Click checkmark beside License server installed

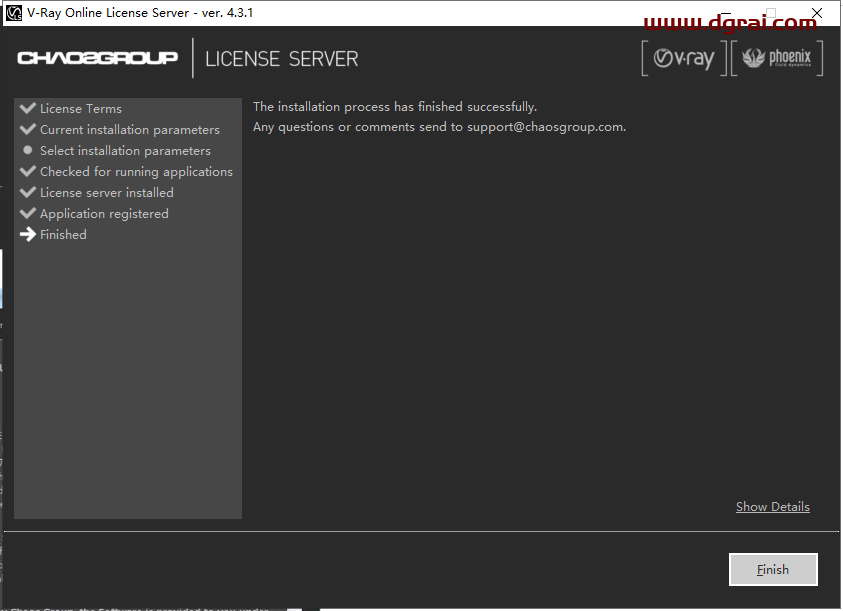tap(27, 192)
